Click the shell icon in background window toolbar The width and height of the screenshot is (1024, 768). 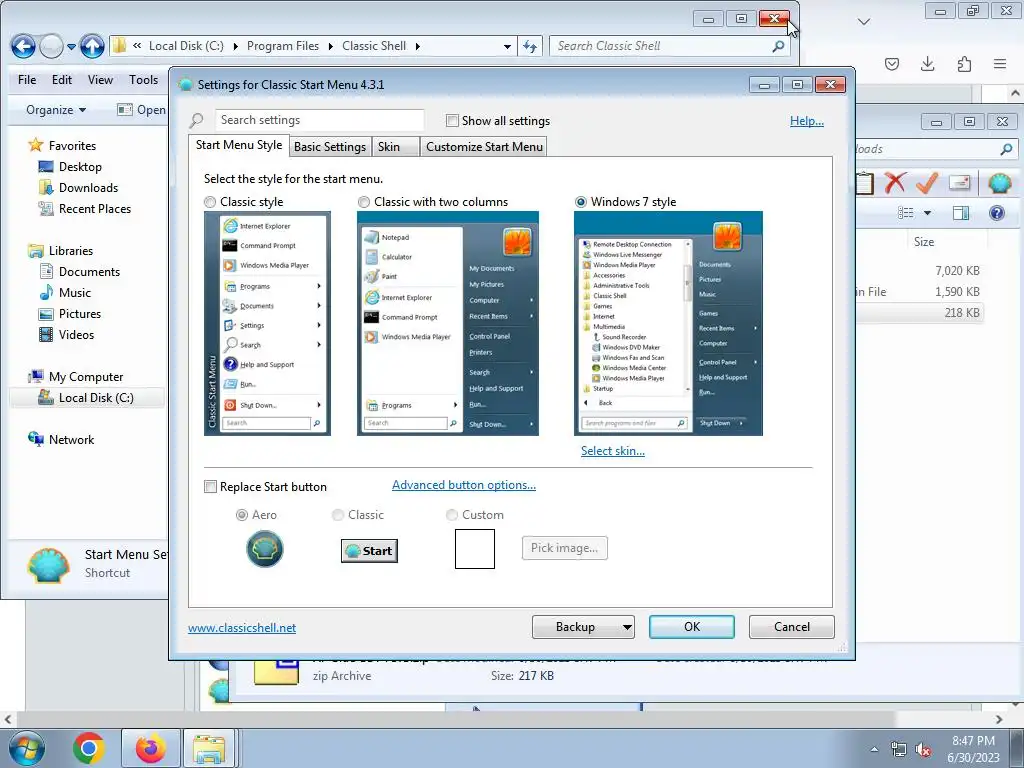[x=999, y=183]
